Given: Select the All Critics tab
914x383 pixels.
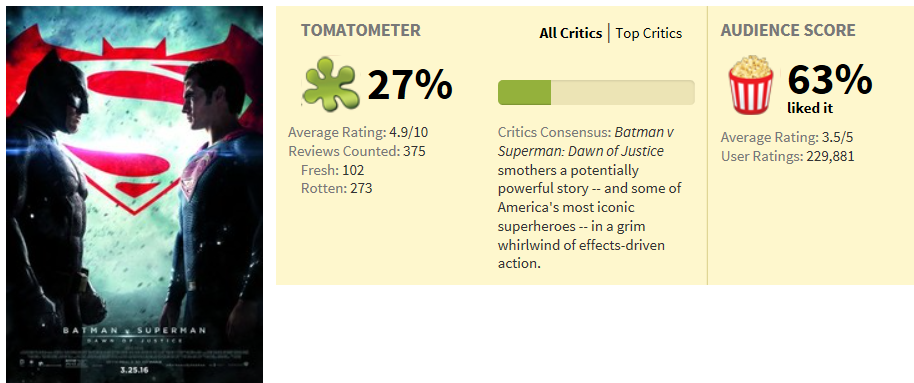Looking at the screenshot, I should 571,34.
